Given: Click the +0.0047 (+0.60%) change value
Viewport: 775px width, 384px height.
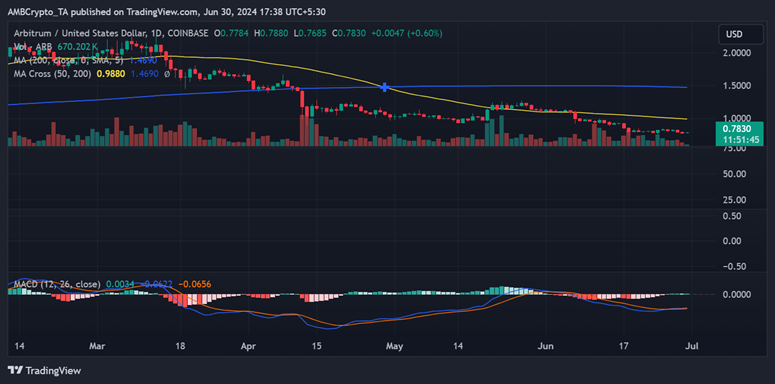Looking at the screenshot, I should pyautogui.click(x=407, y=34).
